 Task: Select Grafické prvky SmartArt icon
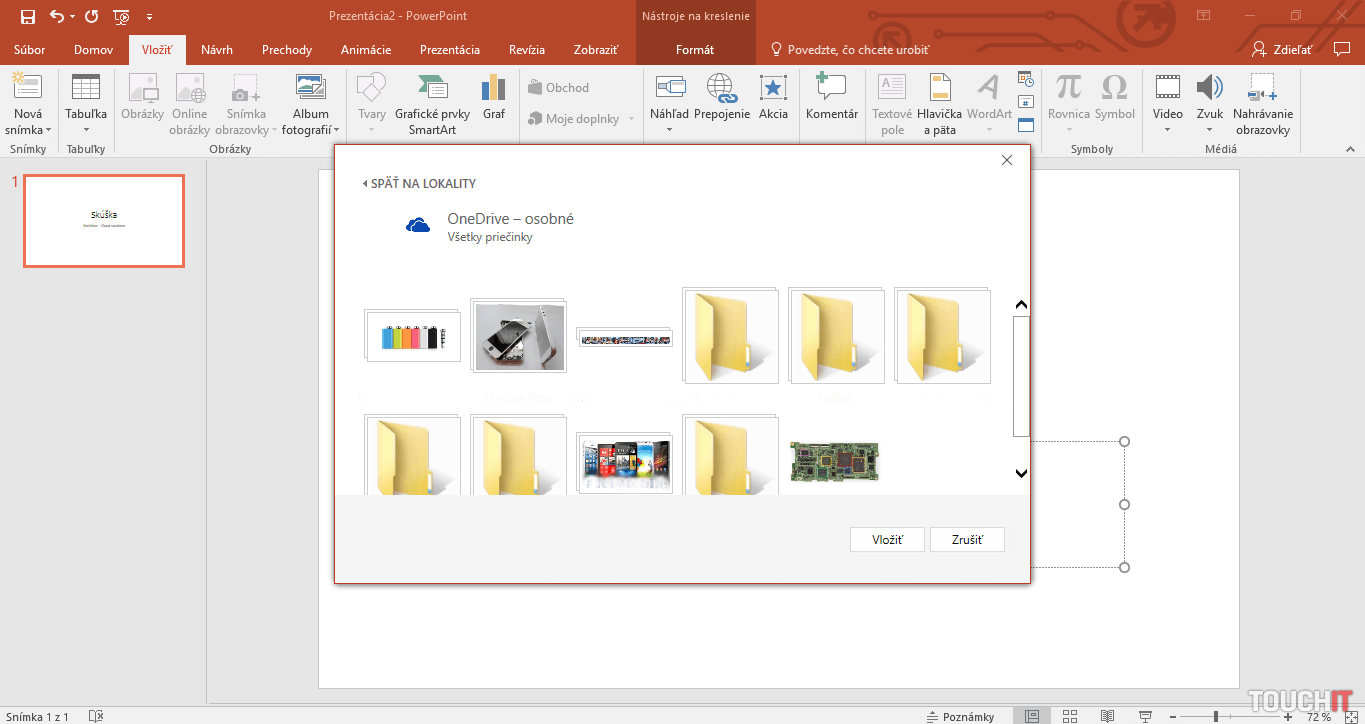tap(432, 88)
